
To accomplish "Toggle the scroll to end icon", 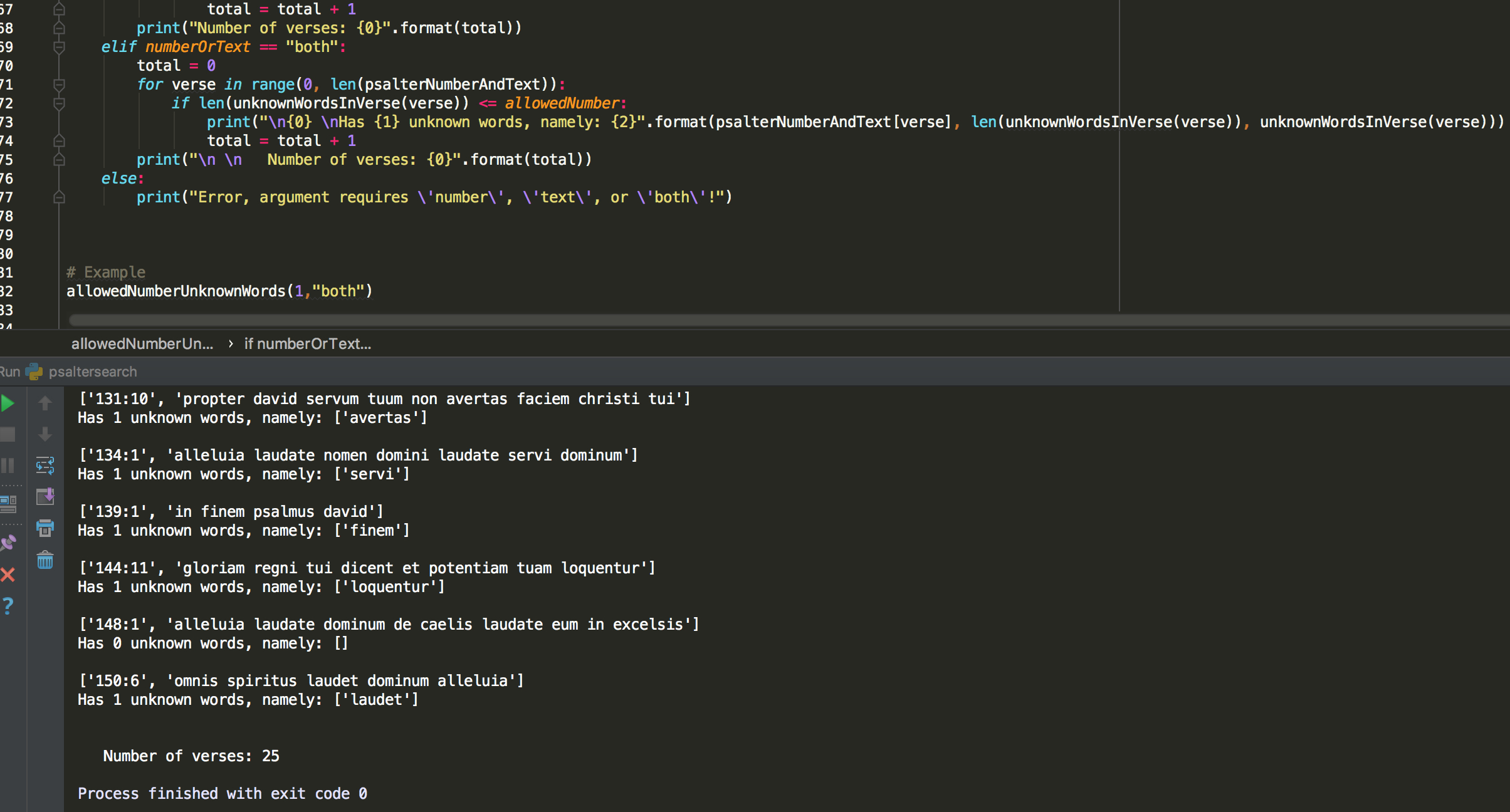I will click(x=45, y=497).
